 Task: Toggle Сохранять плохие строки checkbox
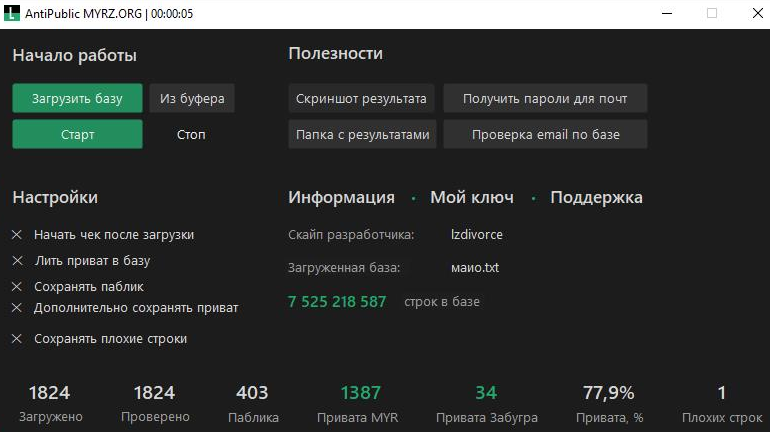17,338
